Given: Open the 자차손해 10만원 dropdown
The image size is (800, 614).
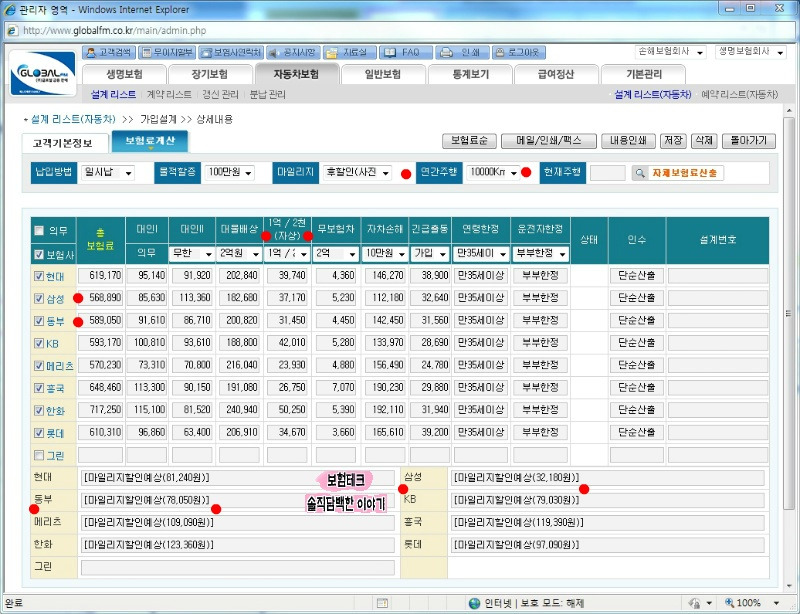Looking at the screenshot, I should pyautogui.click(x=385, y=254).
